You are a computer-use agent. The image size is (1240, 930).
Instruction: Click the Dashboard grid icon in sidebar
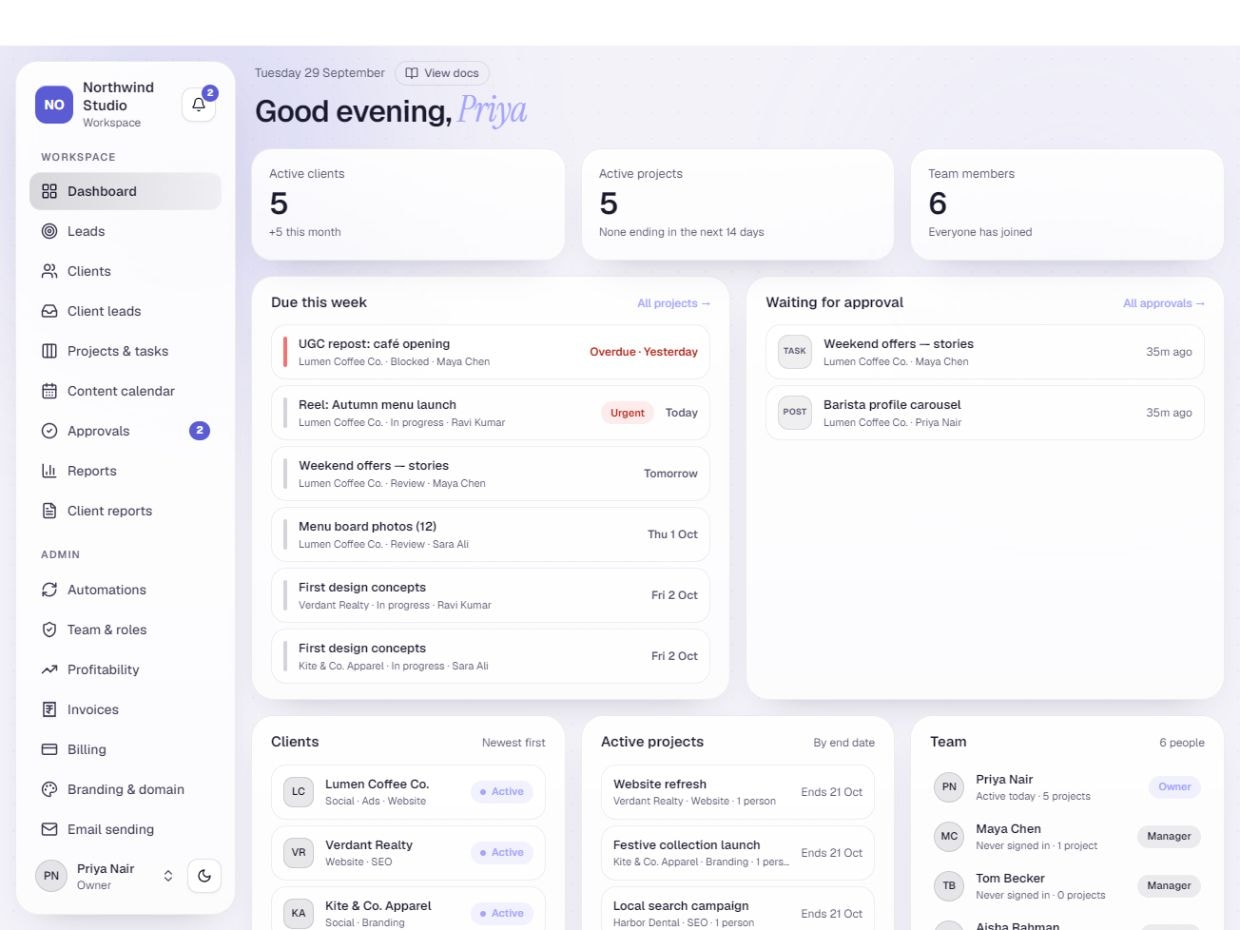click(x=50, y=191)
